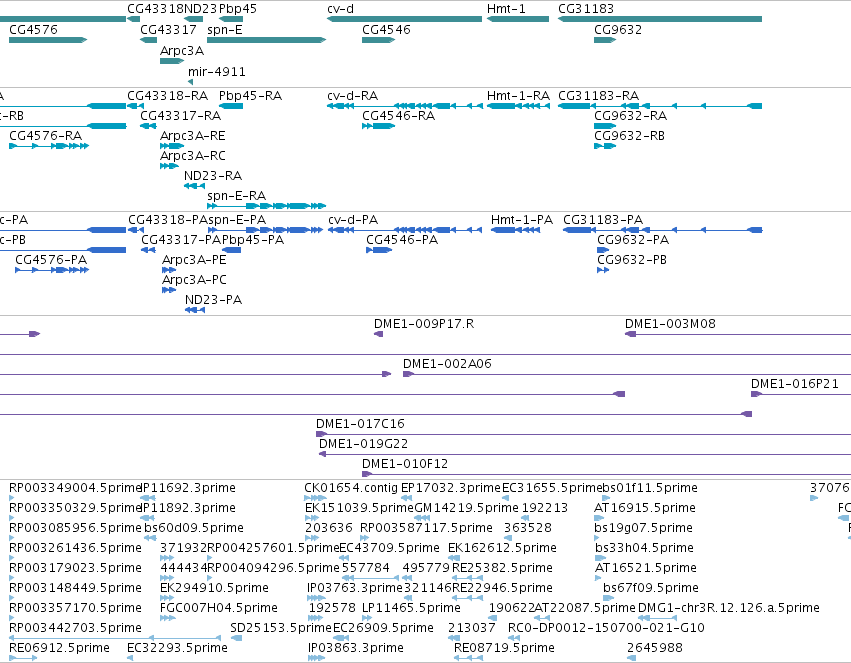851x663 pixels.
Task: Select the GM14219.5prime EST
Action: [422, 518]
